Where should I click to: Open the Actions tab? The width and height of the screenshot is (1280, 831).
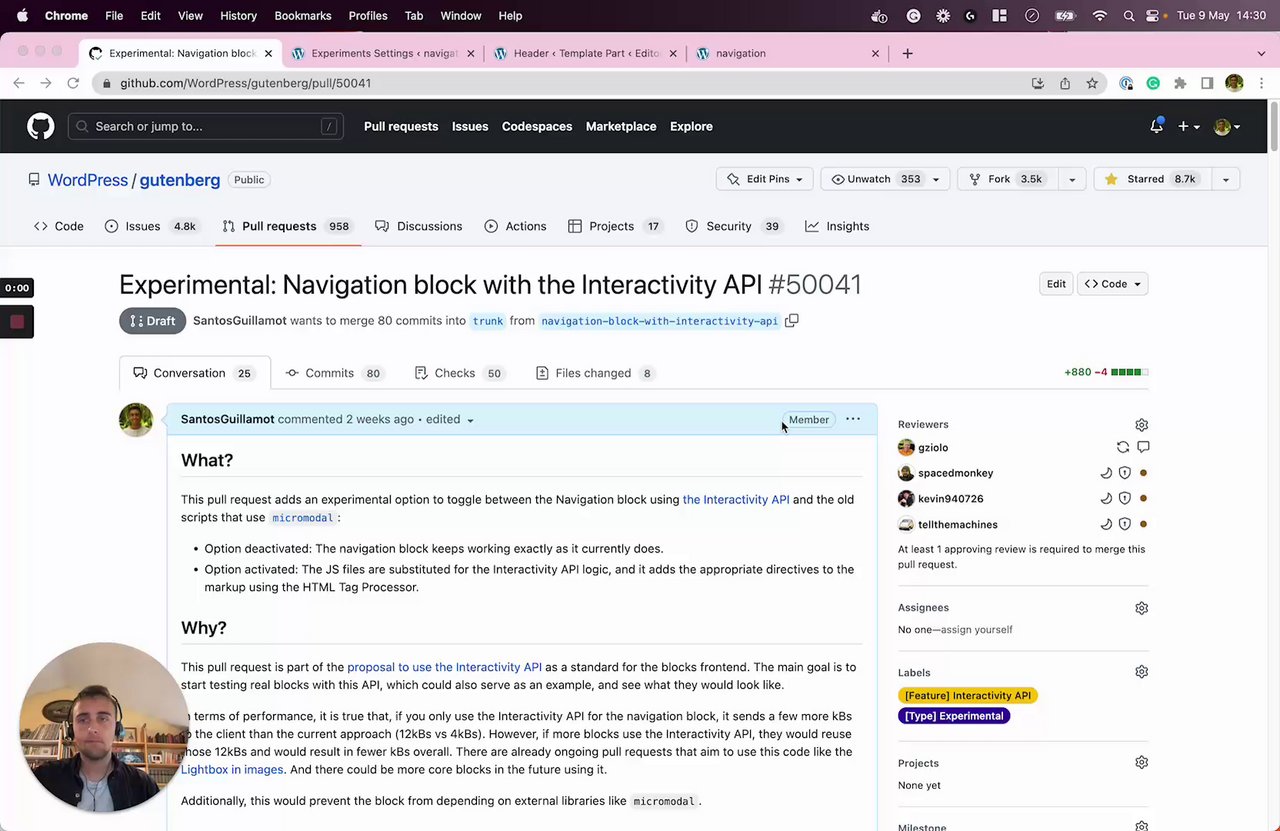(x=515, y=226)
